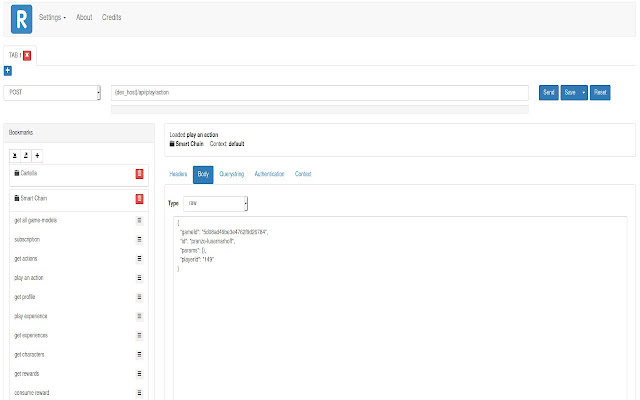640x400 pixels.
Task: Open menu icon for get all game-models bookmark
Action: [139, 220]
